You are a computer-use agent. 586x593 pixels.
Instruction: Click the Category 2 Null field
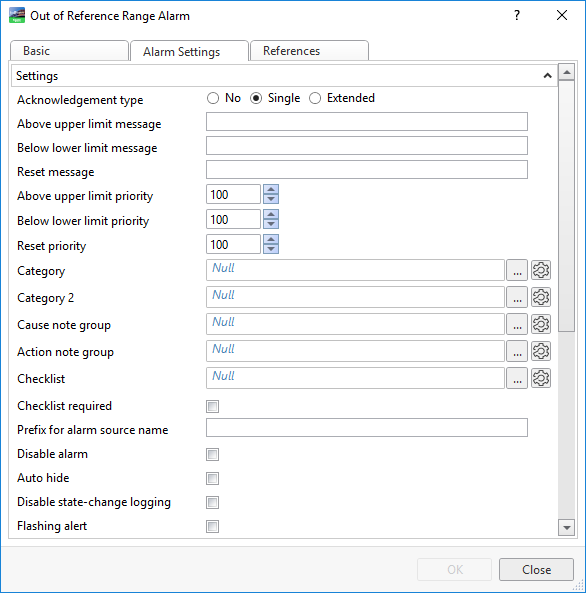click(355, 297)
